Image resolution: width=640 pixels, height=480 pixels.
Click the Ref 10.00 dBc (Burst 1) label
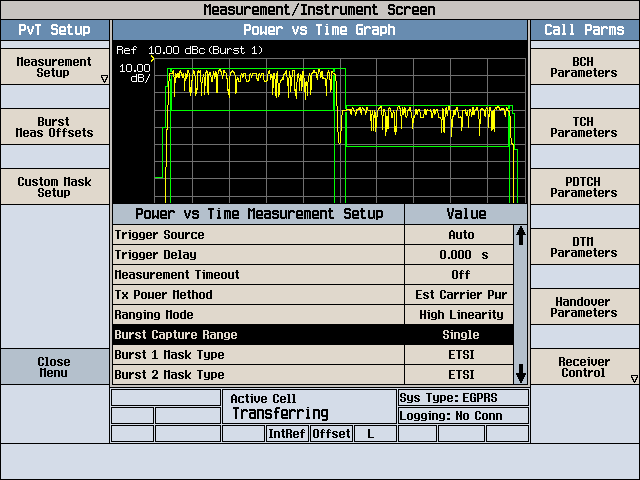[x=189, y=50]
